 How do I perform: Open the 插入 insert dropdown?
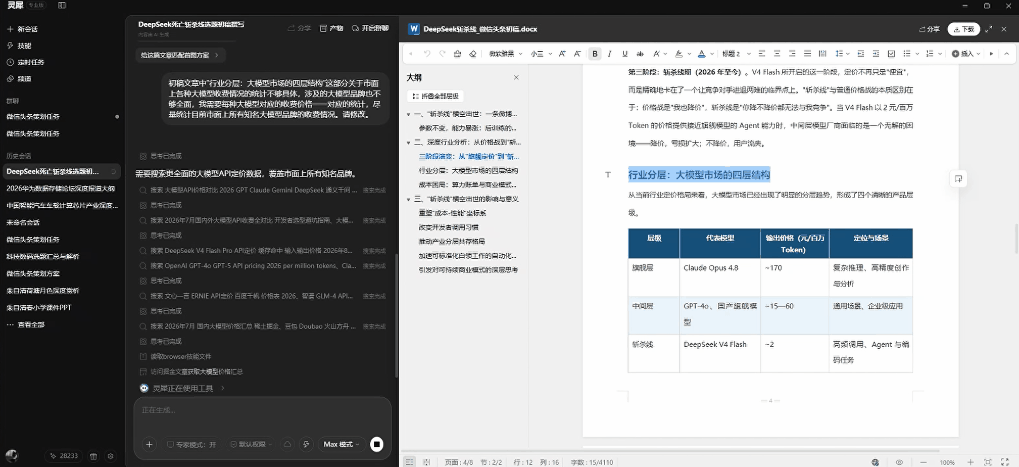[x=966, y=54]
